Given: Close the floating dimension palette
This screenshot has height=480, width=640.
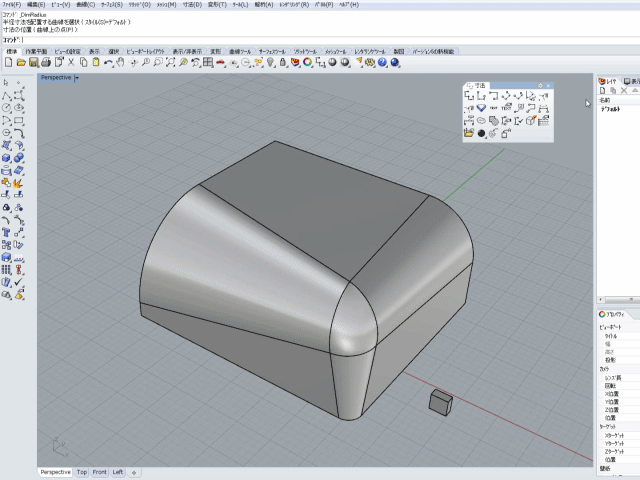Looking at the screenshot, I should click(548, 85).
